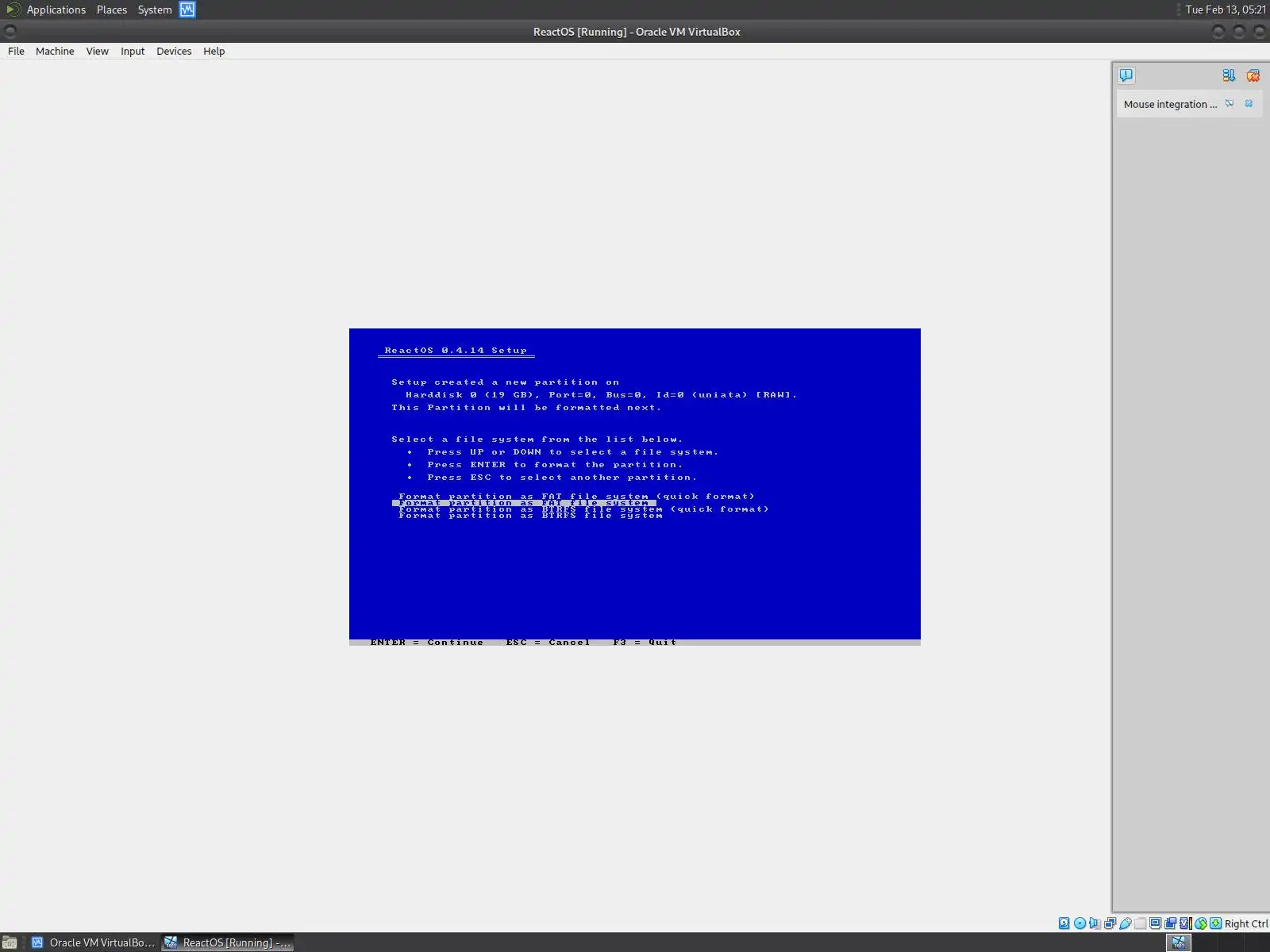Image resolution: width=1270 pixels, height=952 pixels.
Task: Click the workspace switcher thumbnail in bottom panel
Action: [1180, 942]
